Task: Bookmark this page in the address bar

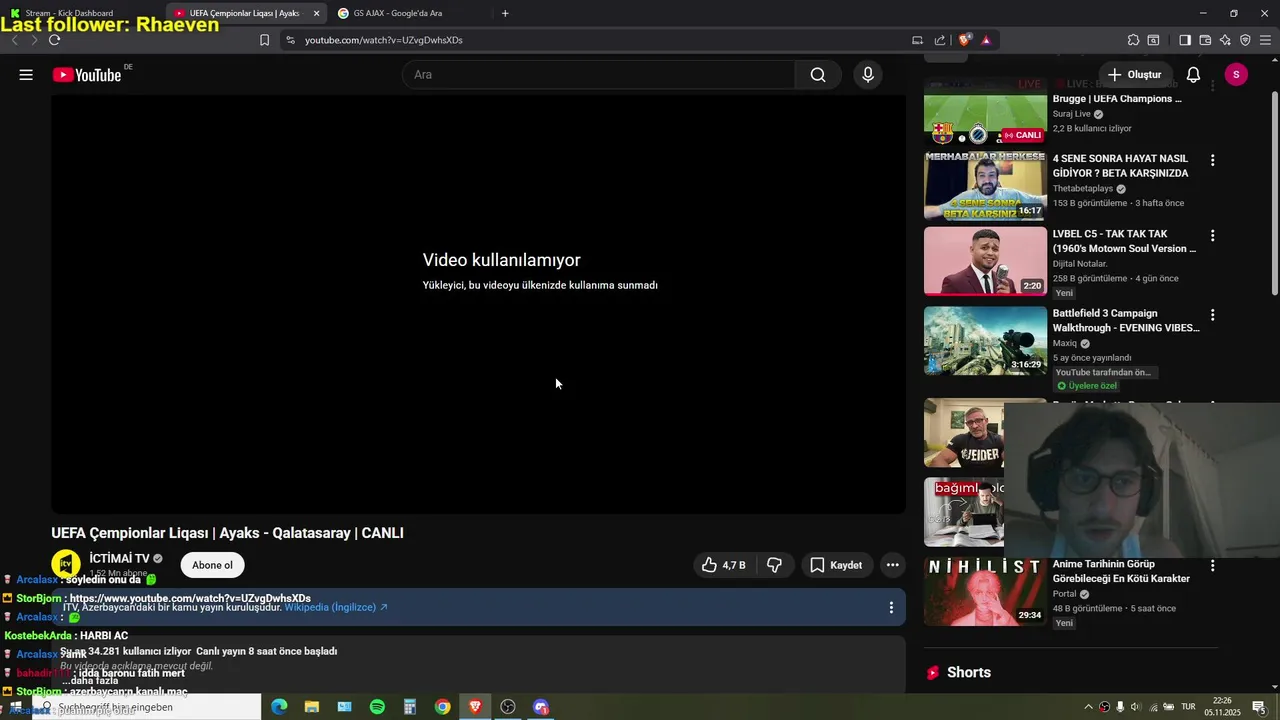Action: [264, 40]
